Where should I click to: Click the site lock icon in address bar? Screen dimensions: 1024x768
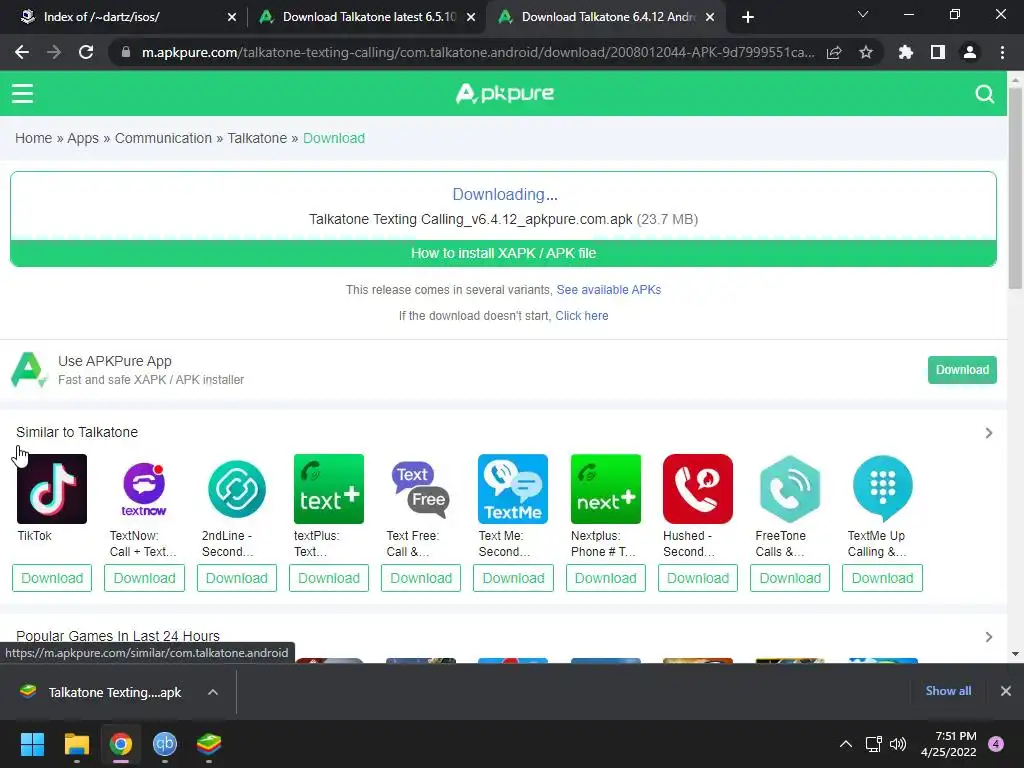(125, 52)
